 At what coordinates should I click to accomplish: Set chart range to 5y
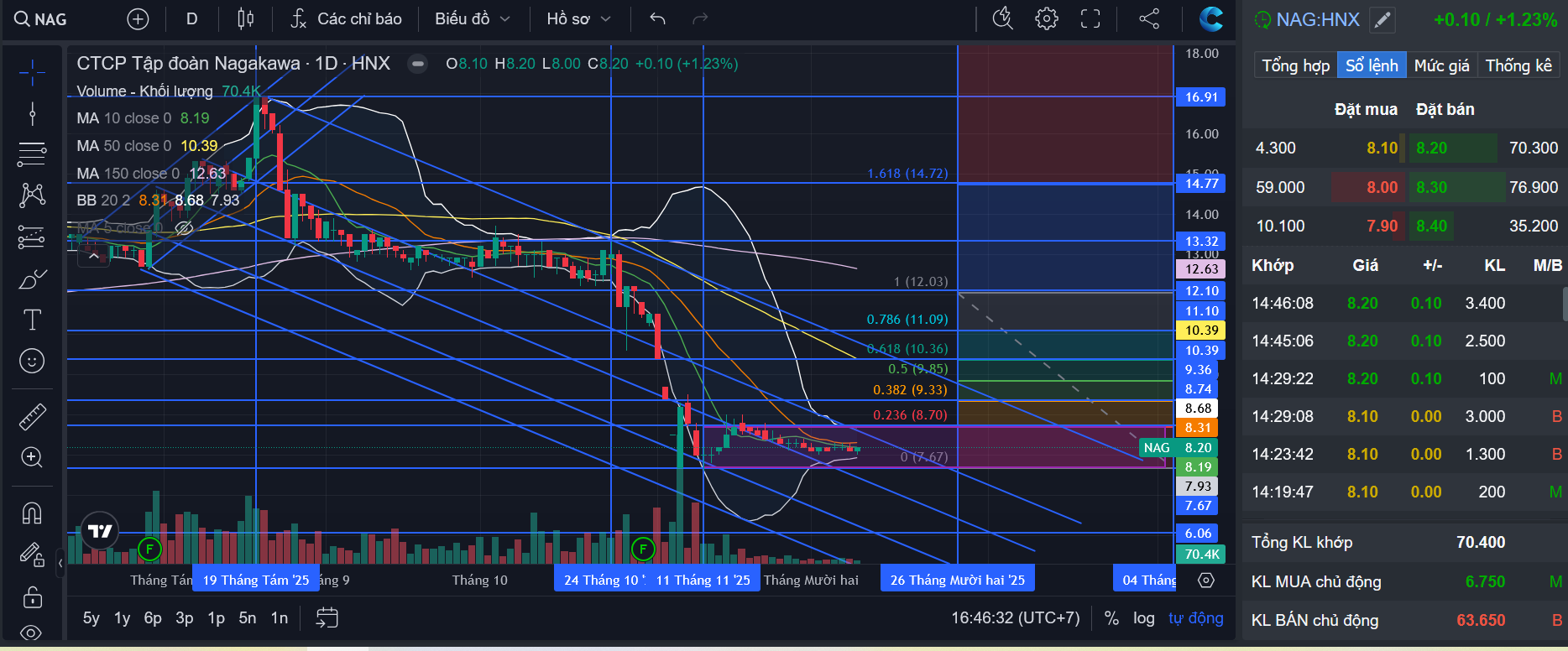point(91,618)
